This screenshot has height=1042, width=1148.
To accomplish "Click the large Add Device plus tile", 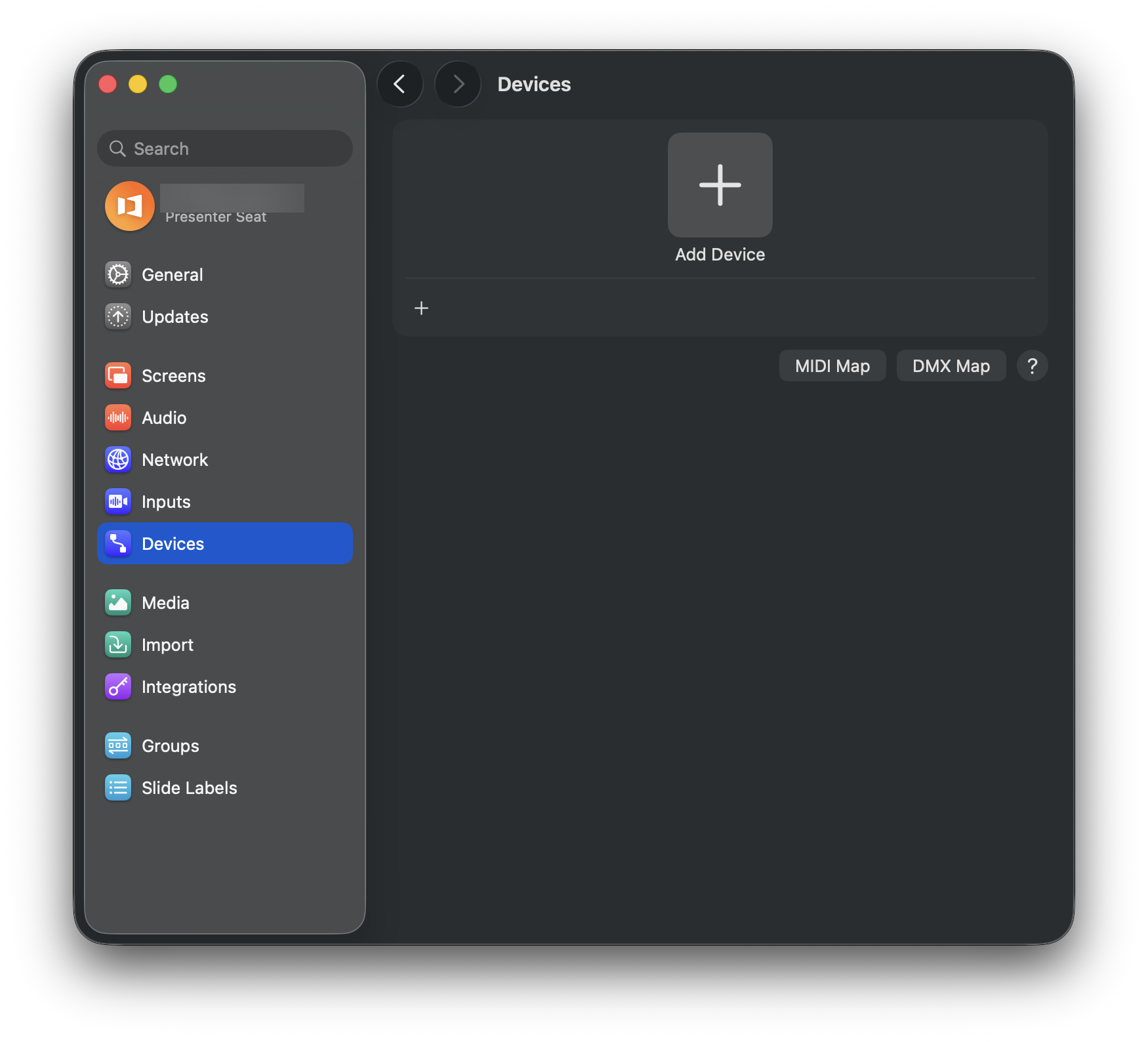I will [720, 185].
